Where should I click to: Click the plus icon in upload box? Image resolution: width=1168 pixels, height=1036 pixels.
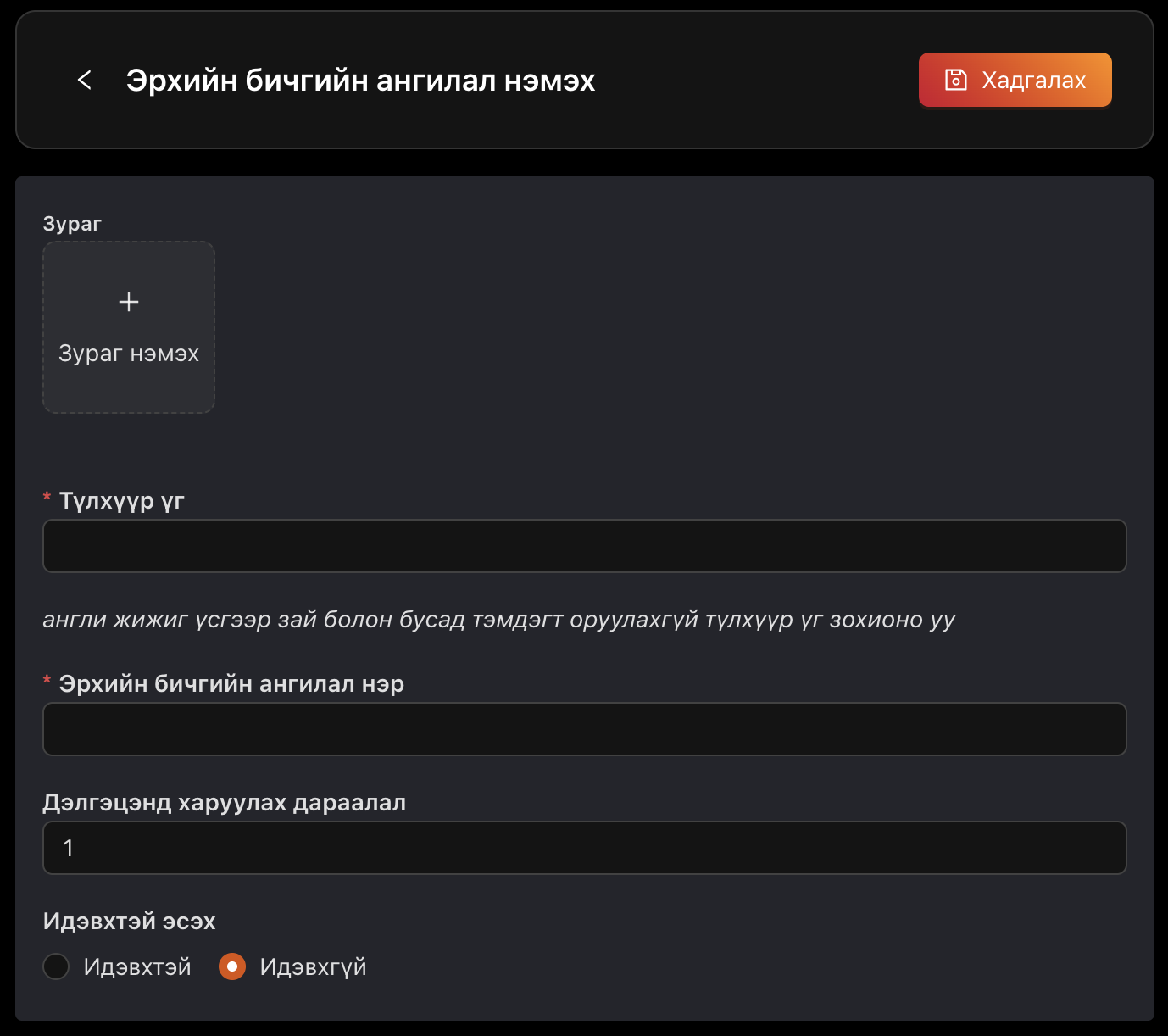click(129, 302)
